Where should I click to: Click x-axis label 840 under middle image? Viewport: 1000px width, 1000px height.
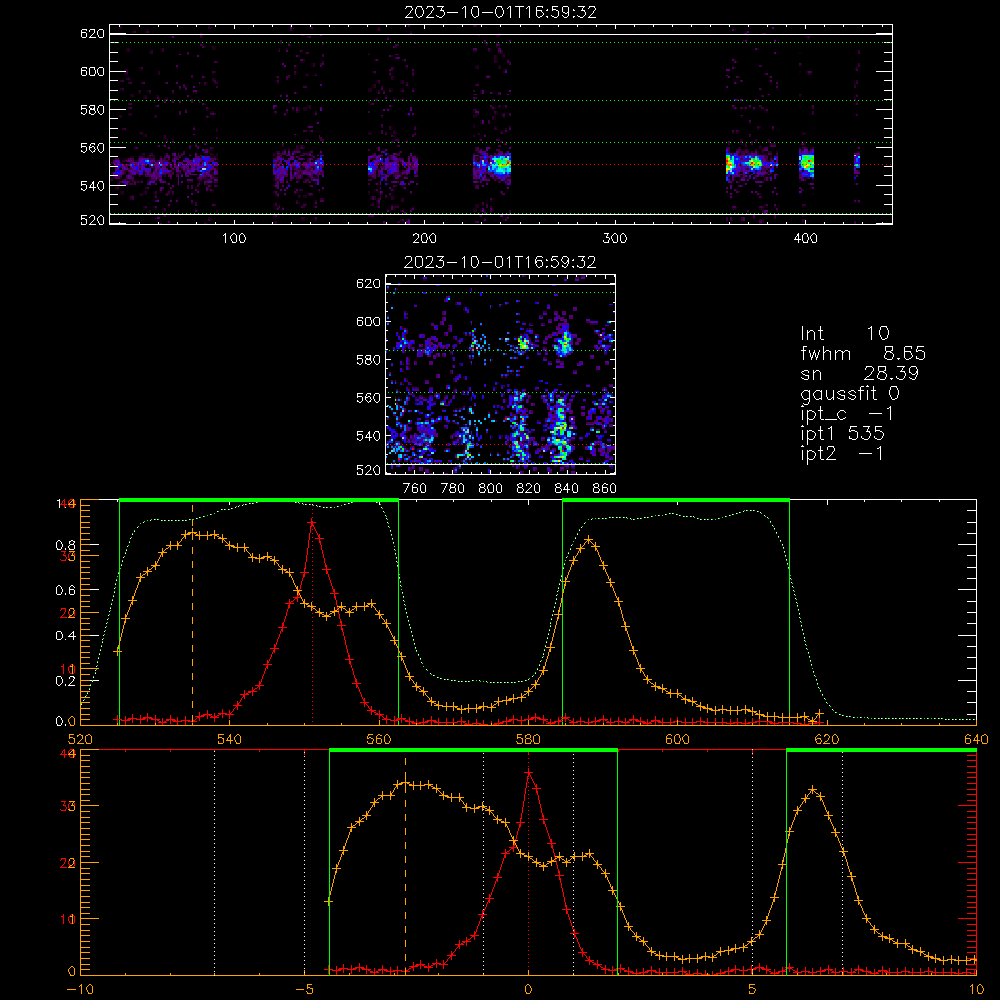[566, 489]
